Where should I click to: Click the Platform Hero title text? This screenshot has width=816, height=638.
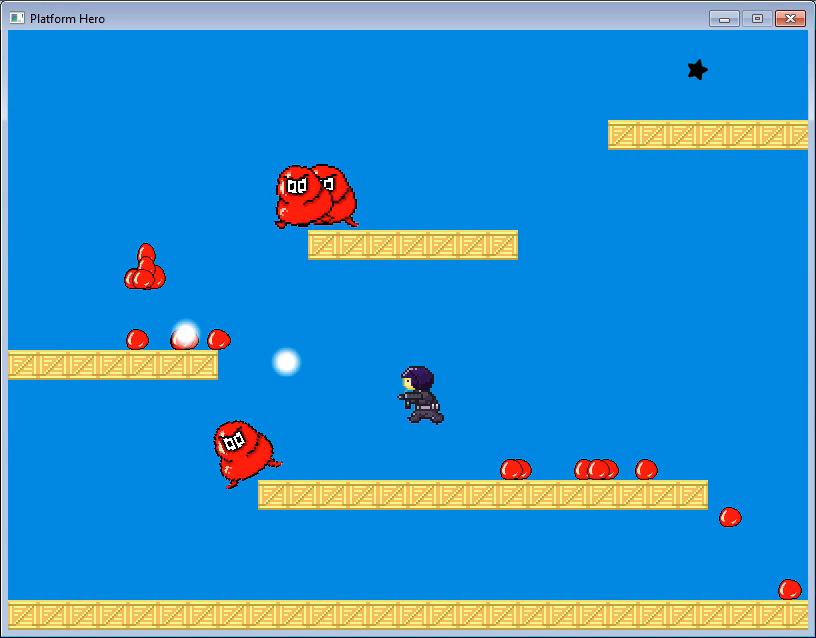(x=67, y=19)
